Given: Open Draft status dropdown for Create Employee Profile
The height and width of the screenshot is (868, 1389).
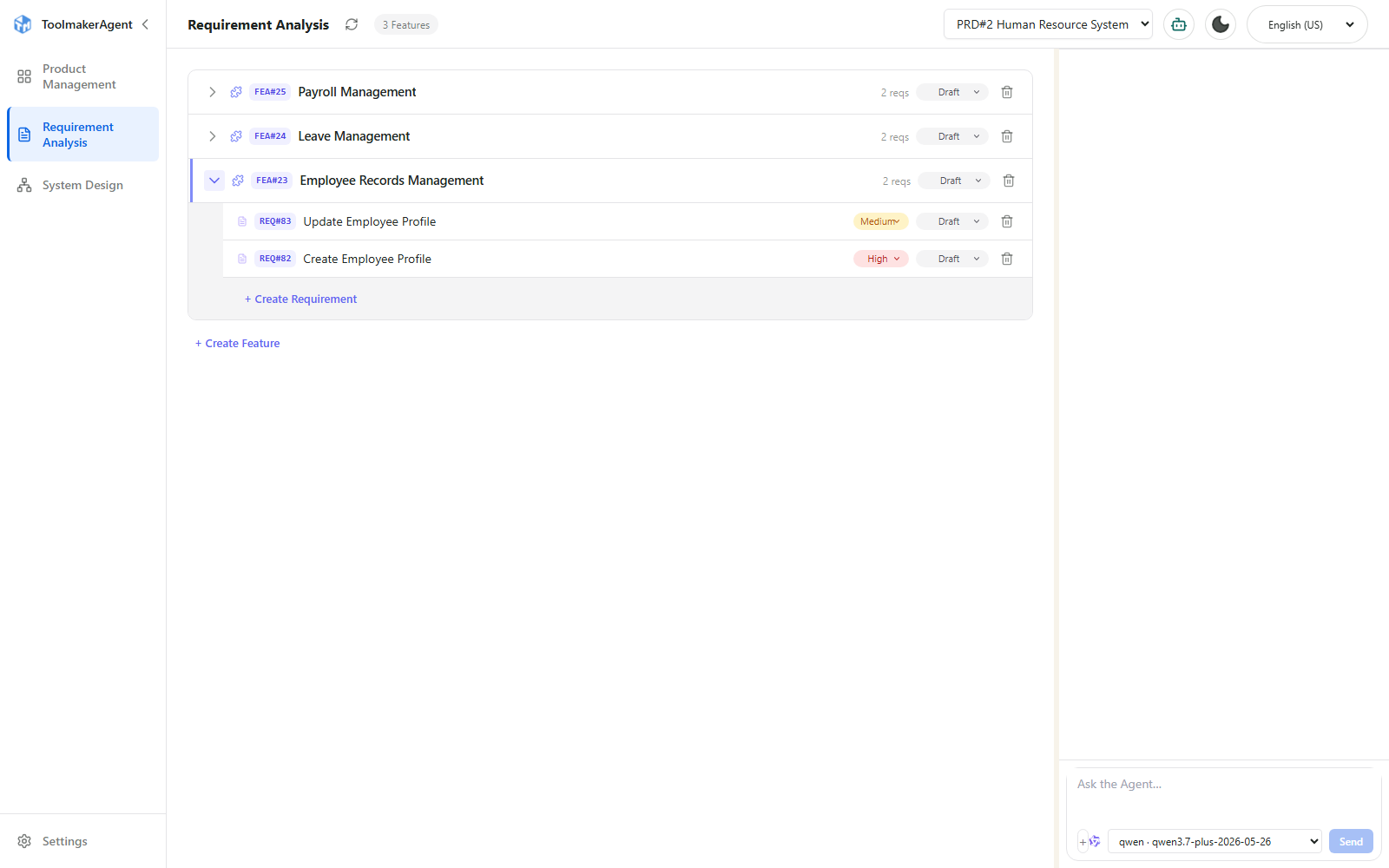Looking at the screenshot, I should click(x=952, y=259).
